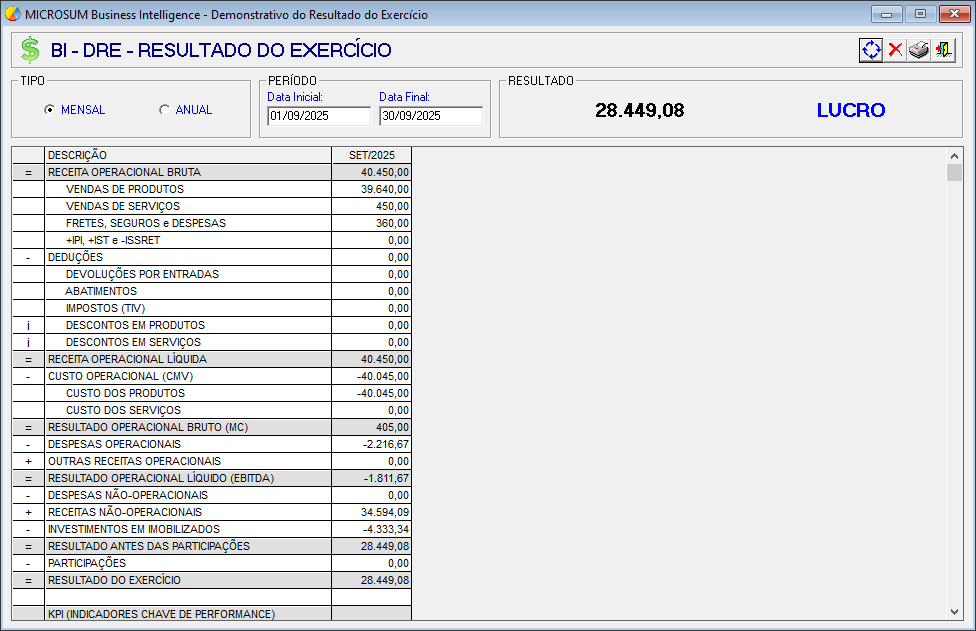Image resolution: width=976 pixels, height=631 pixels.
Task: Click the SET/2025 column header
Action: [371, 155]
